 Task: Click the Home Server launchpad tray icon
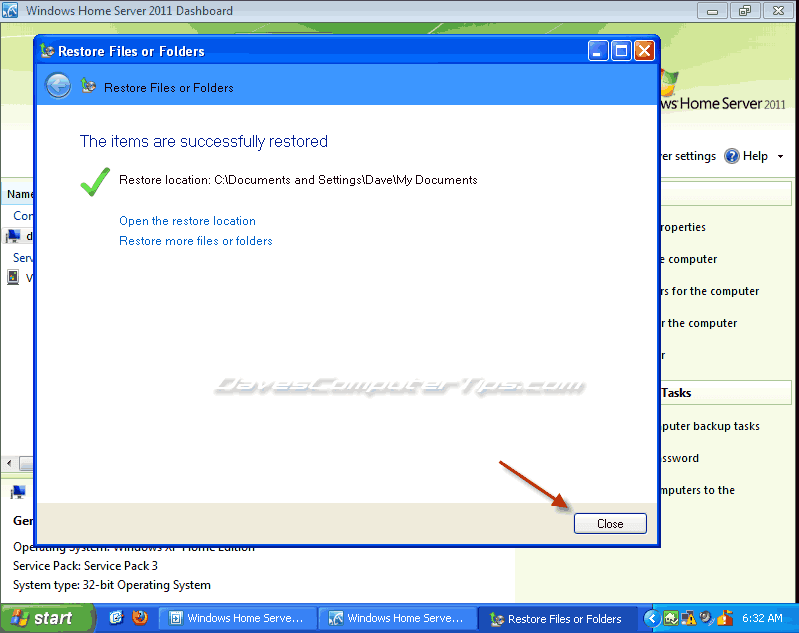pos(670,618)
